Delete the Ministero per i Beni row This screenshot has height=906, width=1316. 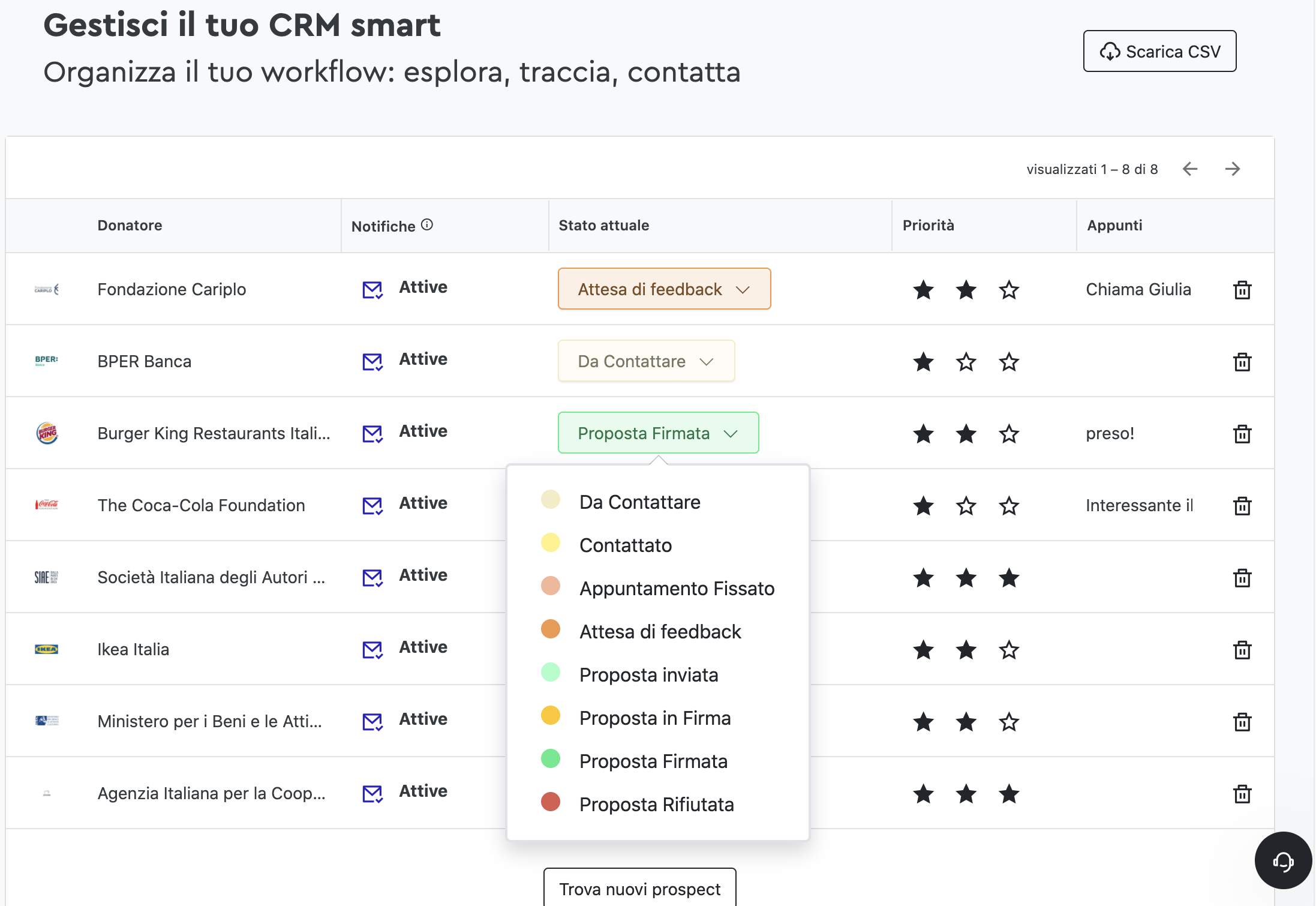[x=1242, y=722]
